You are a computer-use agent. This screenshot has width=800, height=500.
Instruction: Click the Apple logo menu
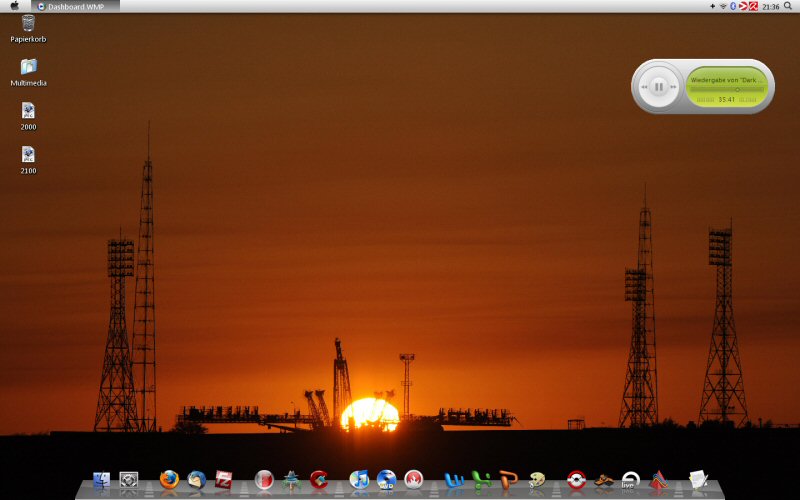click(x=14, y=6)
